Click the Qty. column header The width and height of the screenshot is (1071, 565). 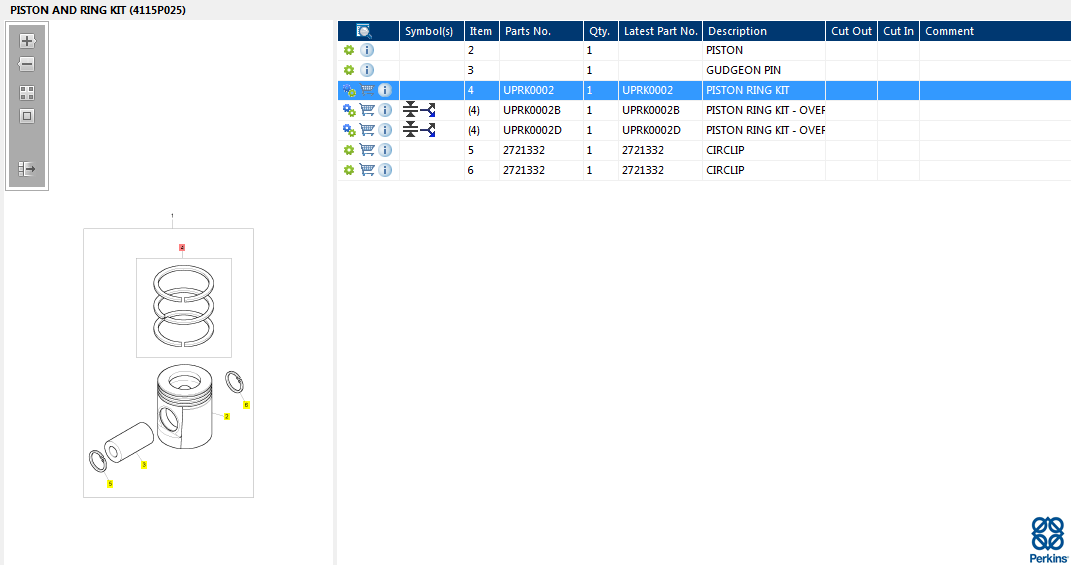point(600,31)
